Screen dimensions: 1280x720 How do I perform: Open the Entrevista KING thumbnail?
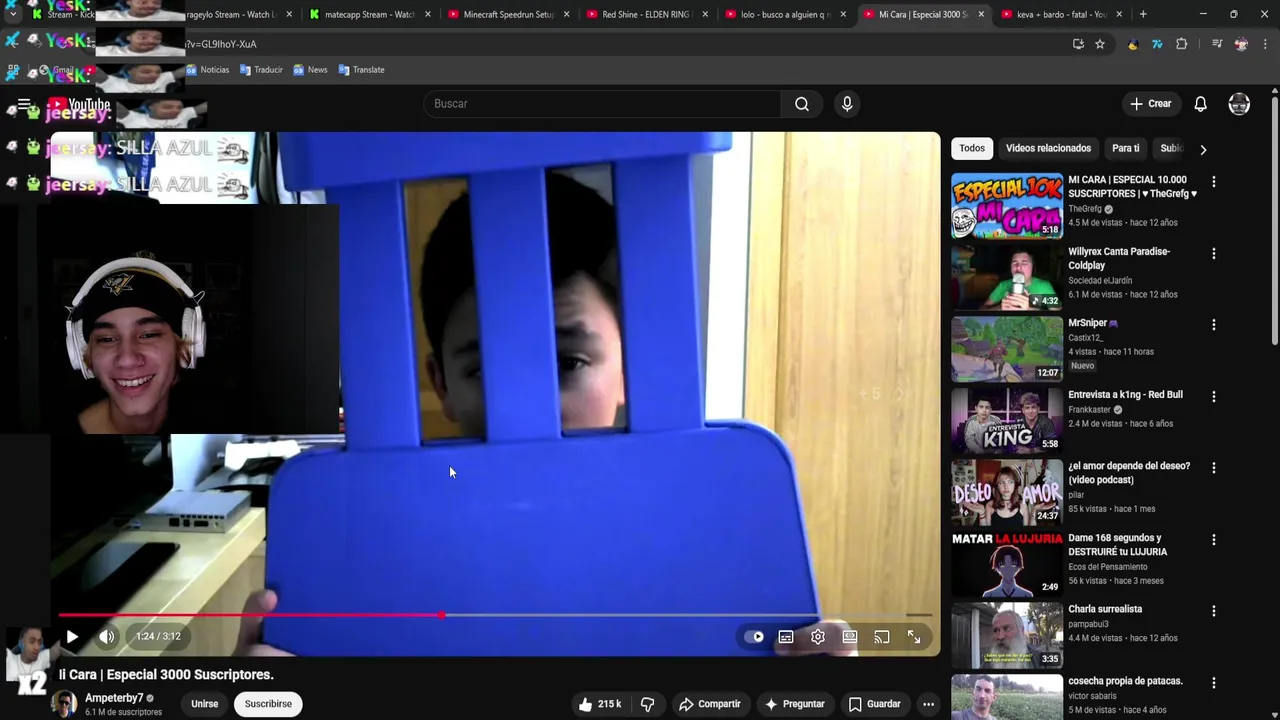(1007, 421)
